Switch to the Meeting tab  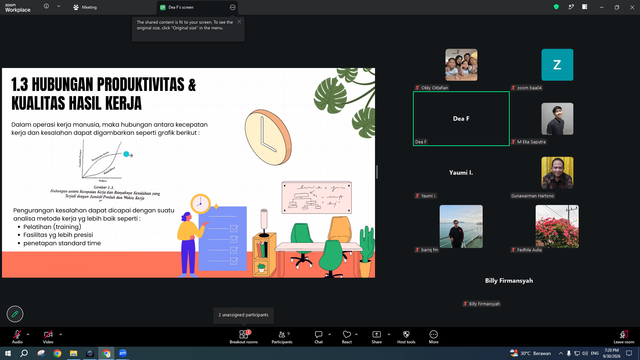[85, 7]
